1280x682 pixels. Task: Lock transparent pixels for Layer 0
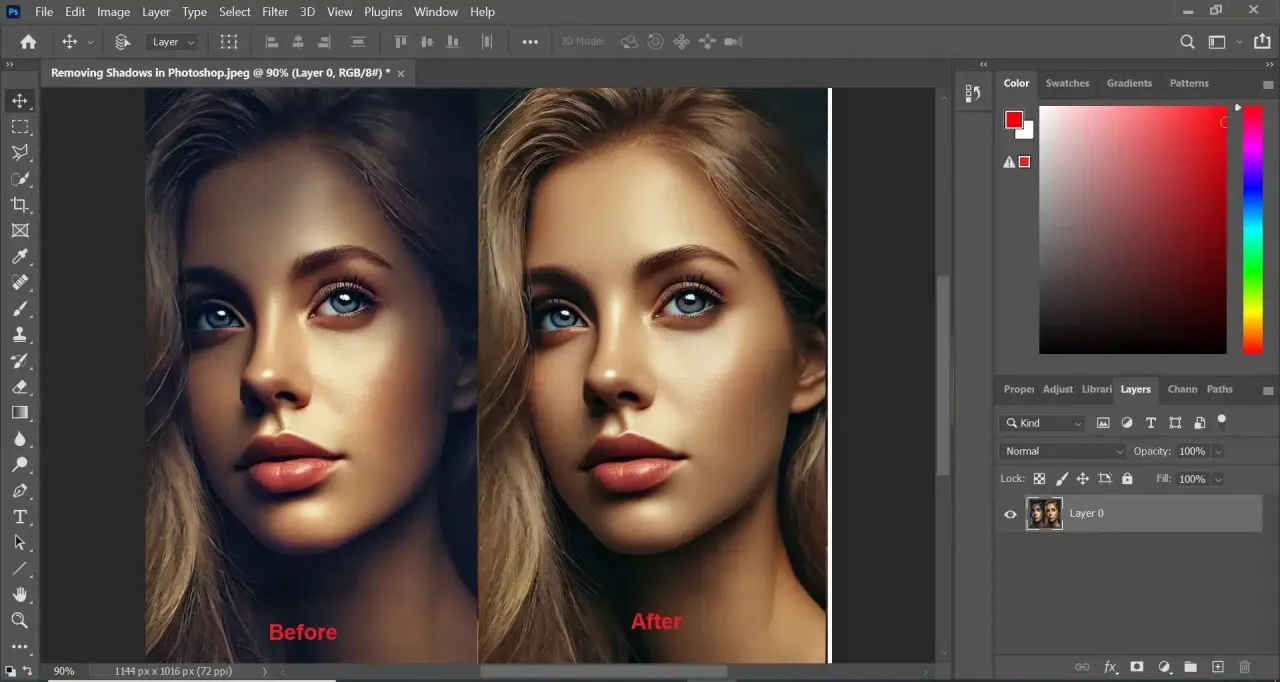point(1041,479)
